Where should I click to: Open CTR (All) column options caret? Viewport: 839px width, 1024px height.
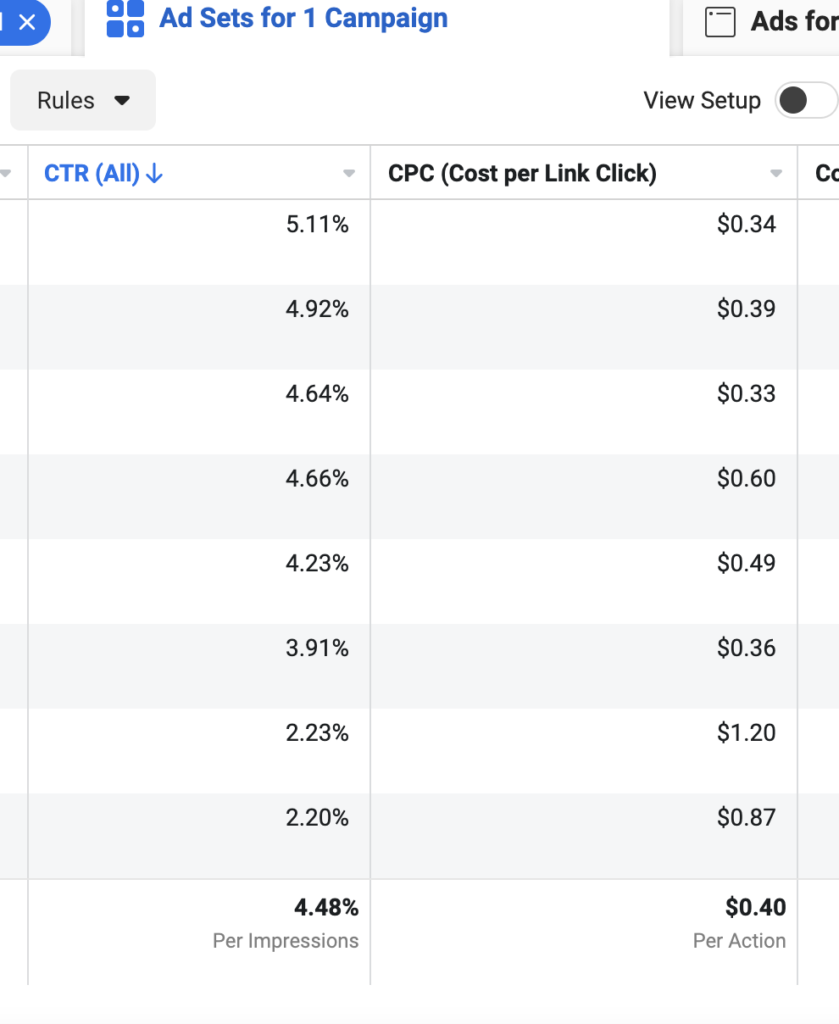click(349, 174)
